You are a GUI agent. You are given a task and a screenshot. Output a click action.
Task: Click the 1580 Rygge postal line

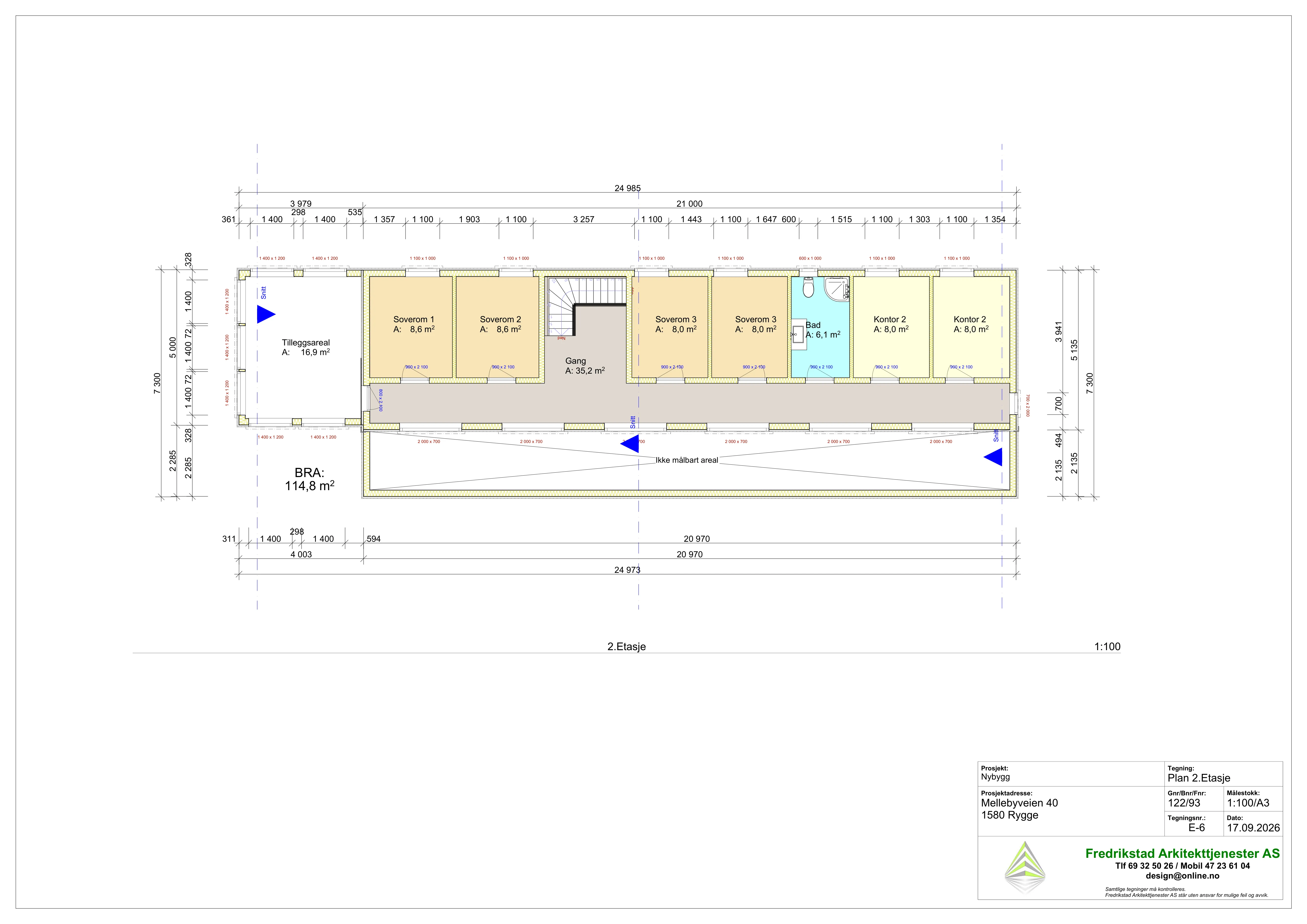[1010, 815]
